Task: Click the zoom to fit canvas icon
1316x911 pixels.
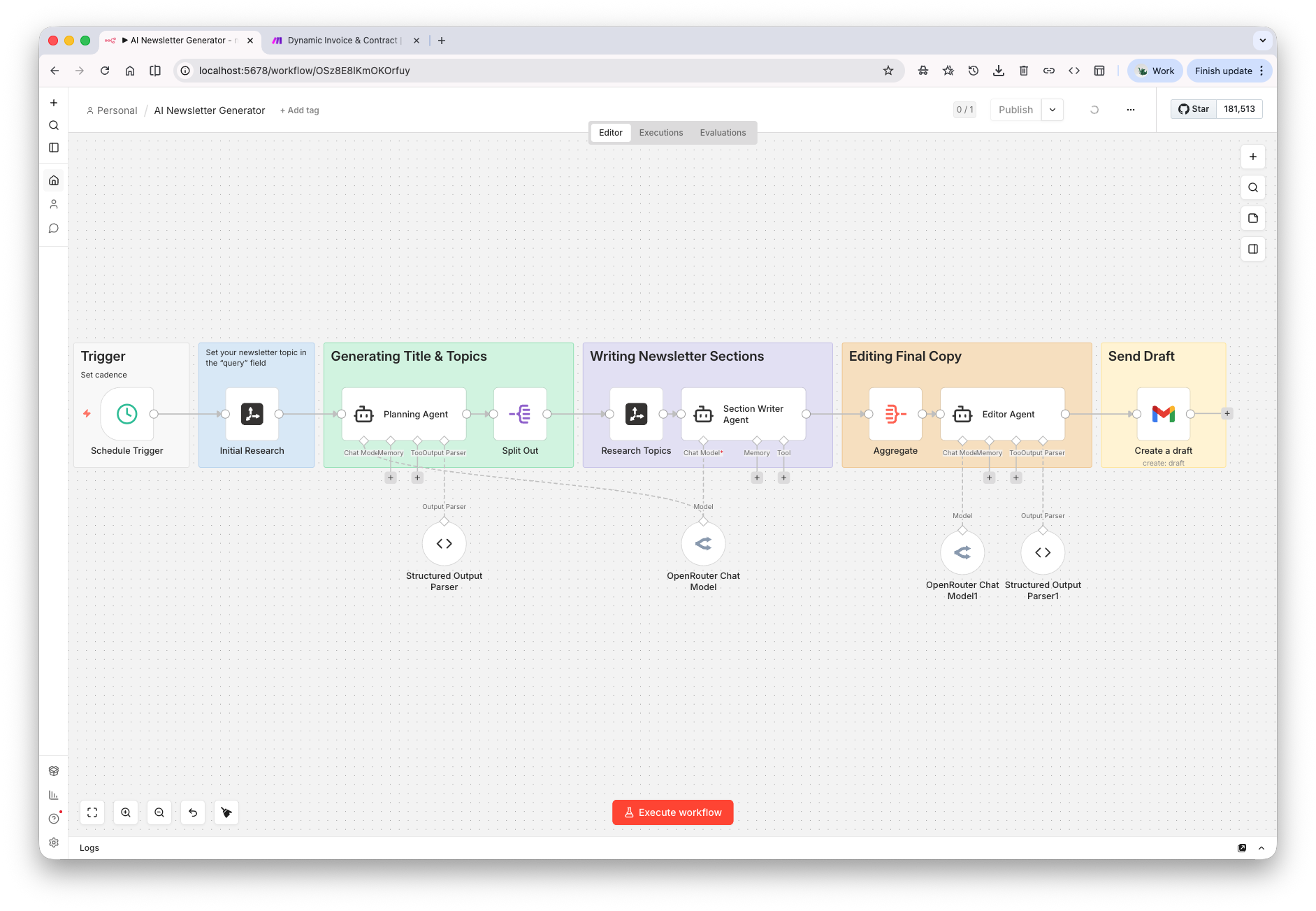Action: click(x=92, y=812)
